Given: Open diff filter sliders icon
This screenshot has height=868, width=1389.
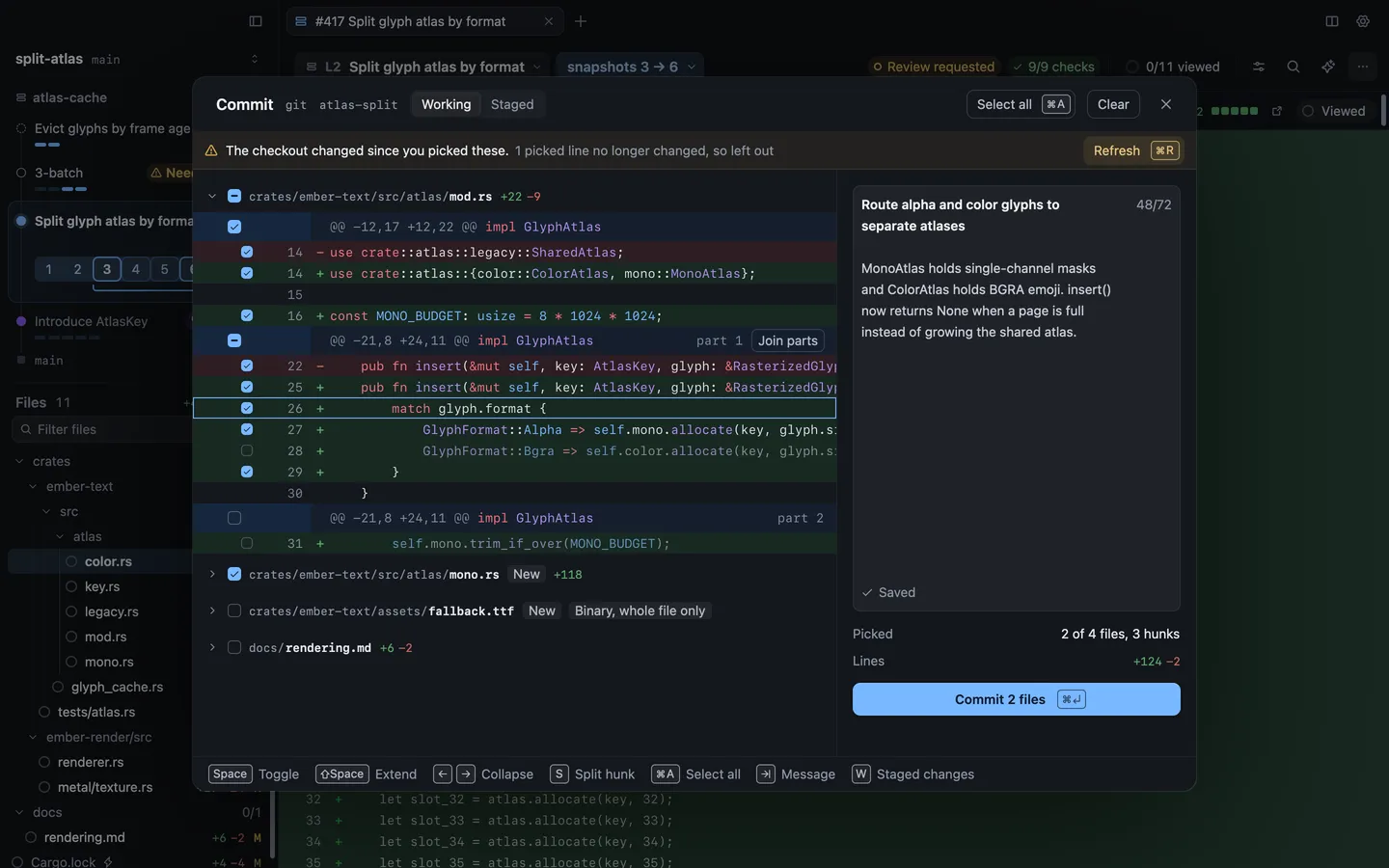Looking at the screenshot, I should point(1259,67).
